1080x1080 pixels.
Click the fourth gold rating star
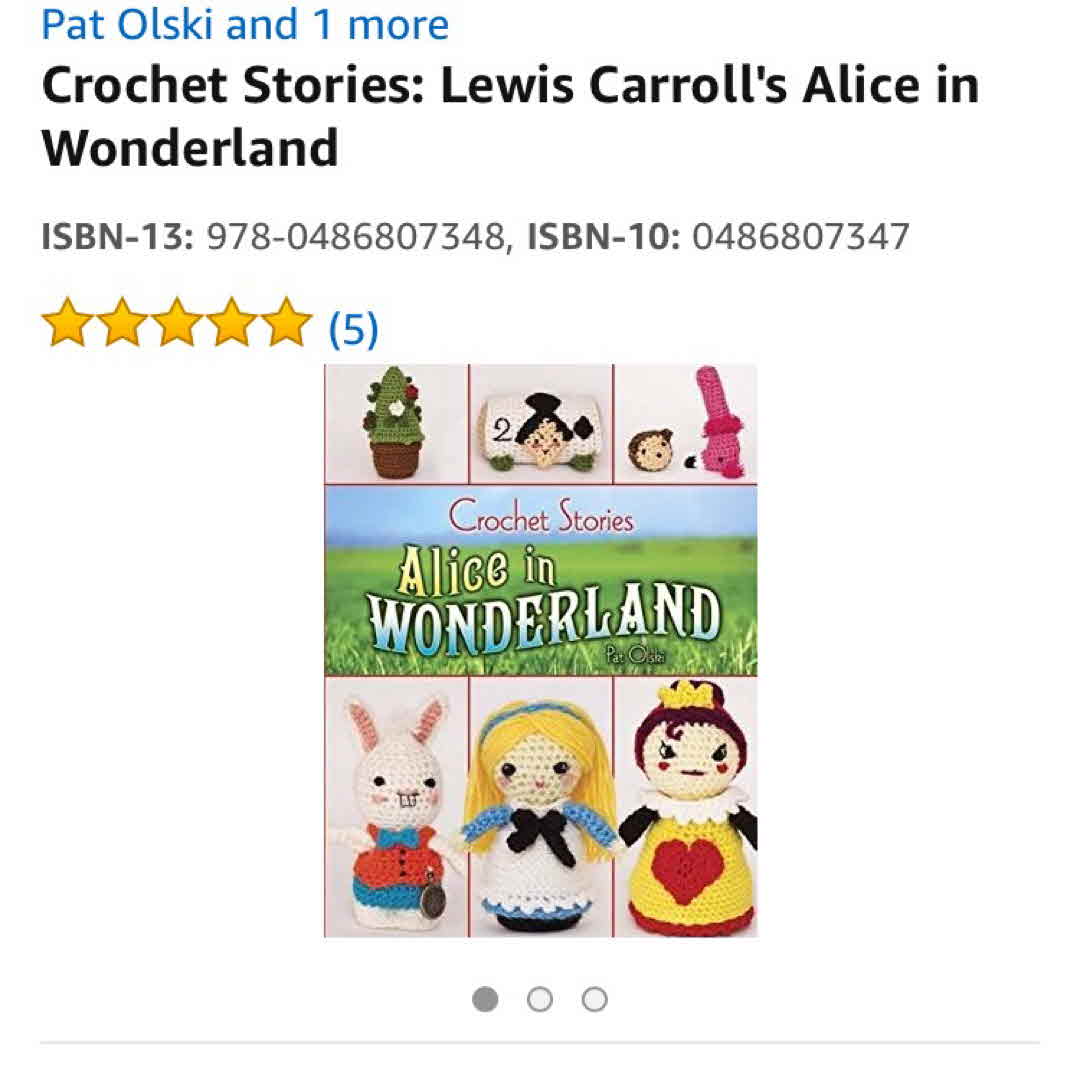click(232, 323)
